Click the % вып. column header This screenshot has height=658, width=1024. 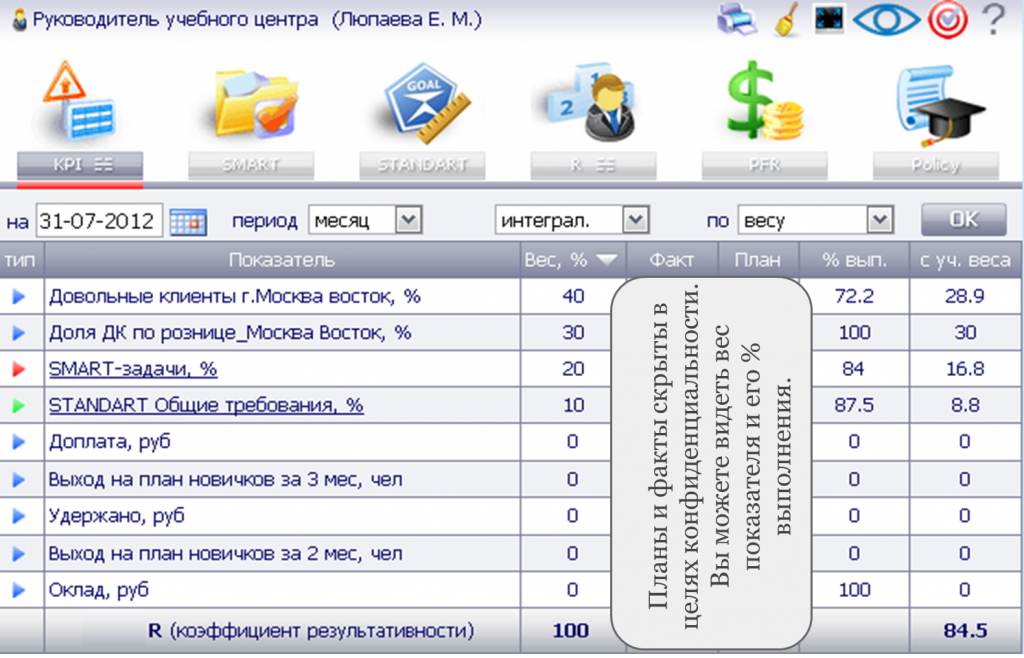854,260
